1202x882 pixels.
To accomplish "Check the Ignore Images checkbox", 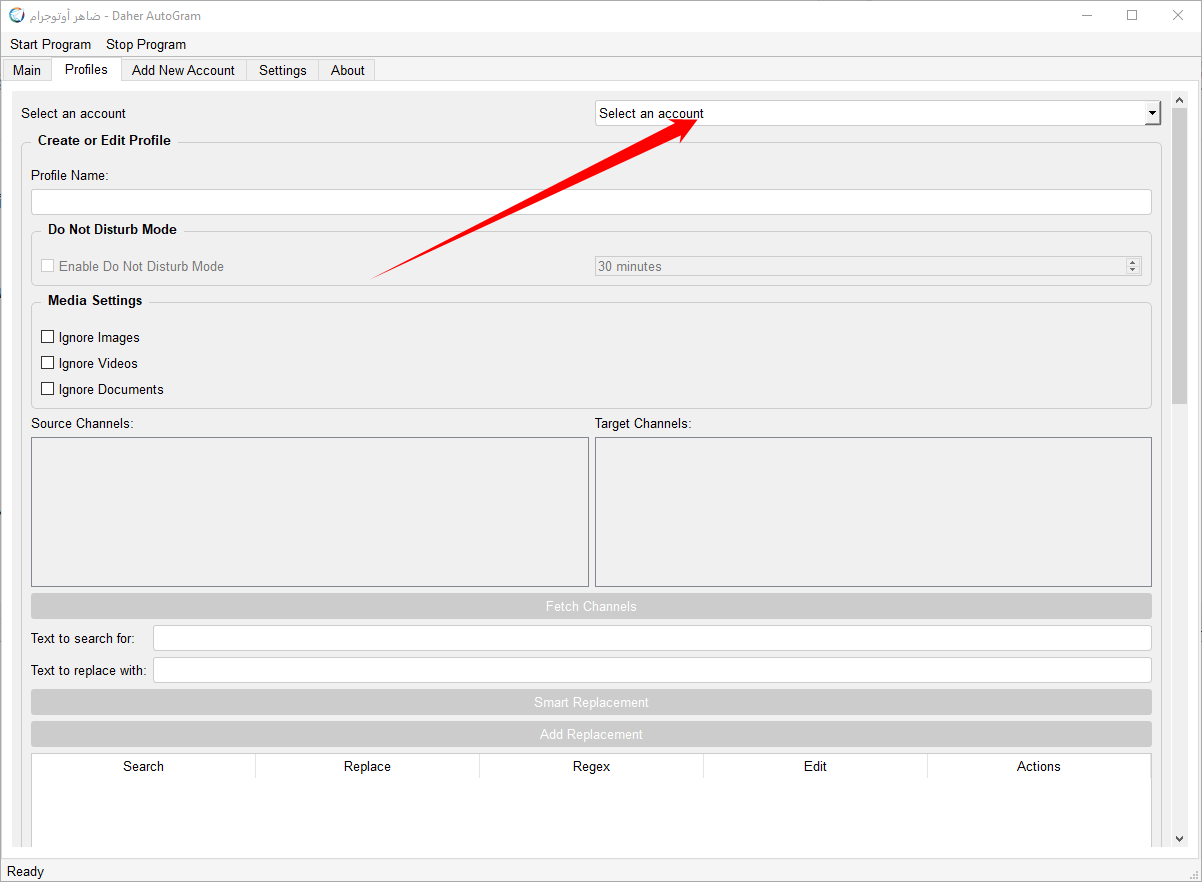I will pyautogui.click(x=48, y=337).
